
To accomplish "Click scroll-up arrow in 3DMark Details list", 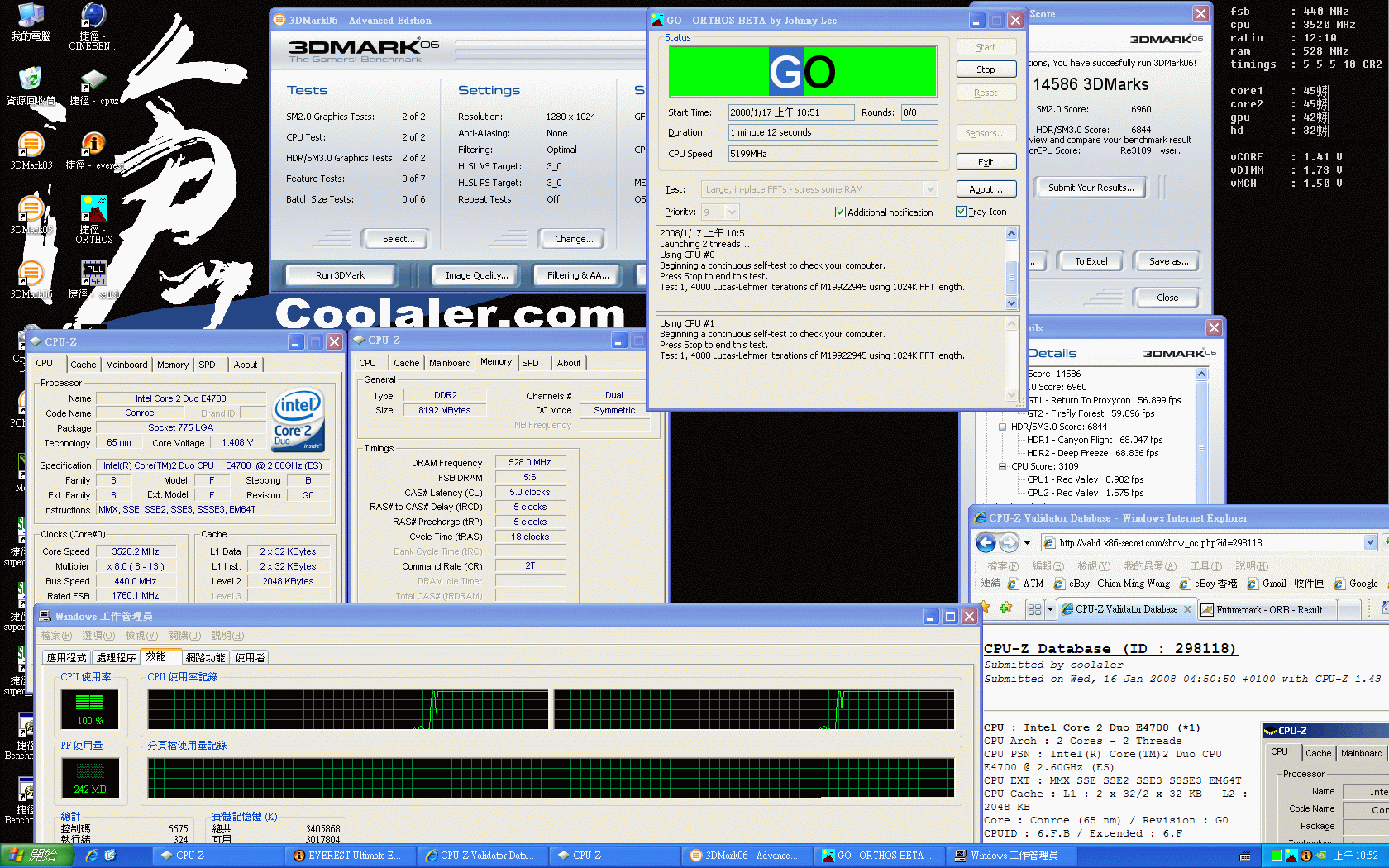I will tap(1202, 374).
